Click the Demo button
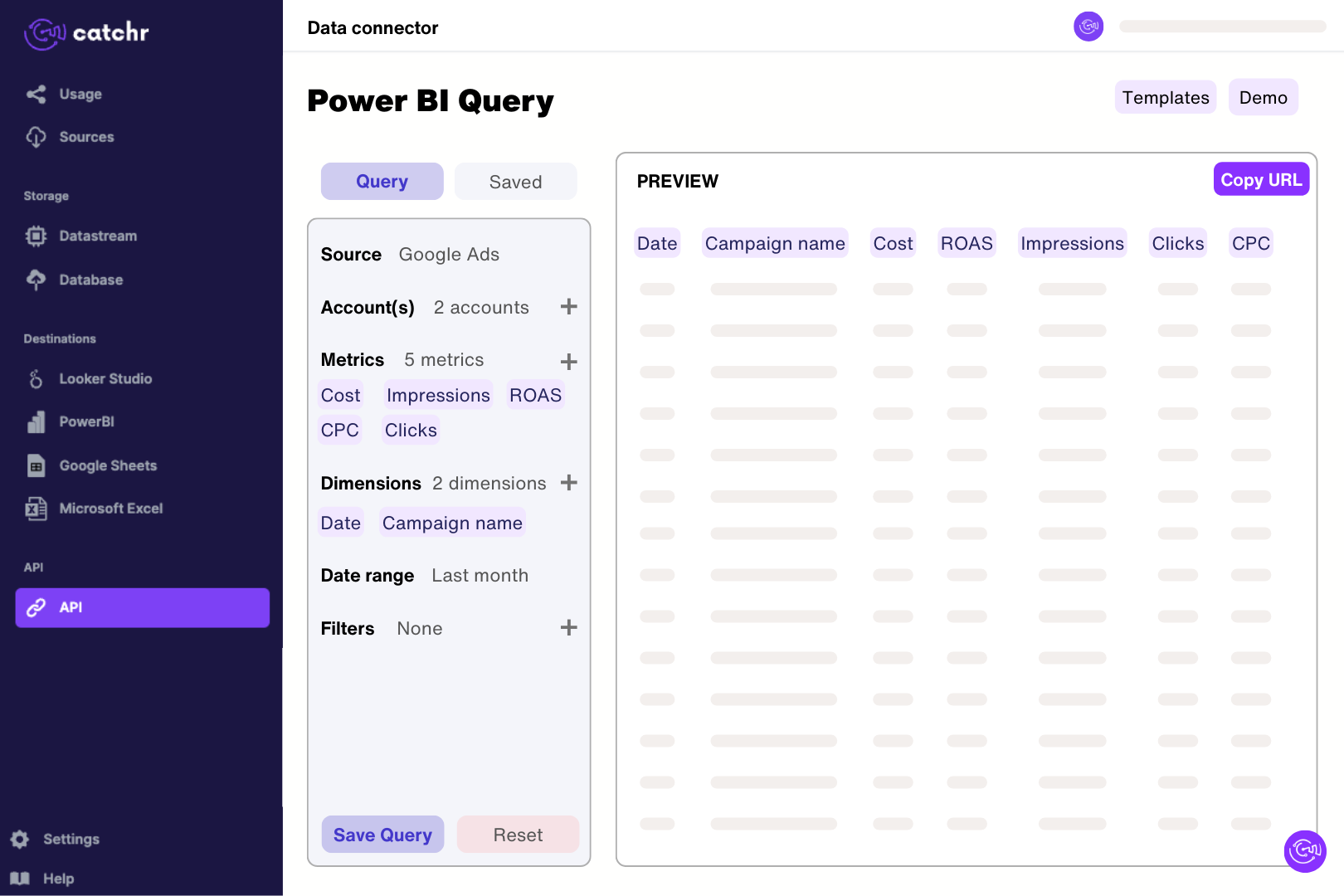This screenshot has height=896, width=1344. click(x=1264, y=98)
